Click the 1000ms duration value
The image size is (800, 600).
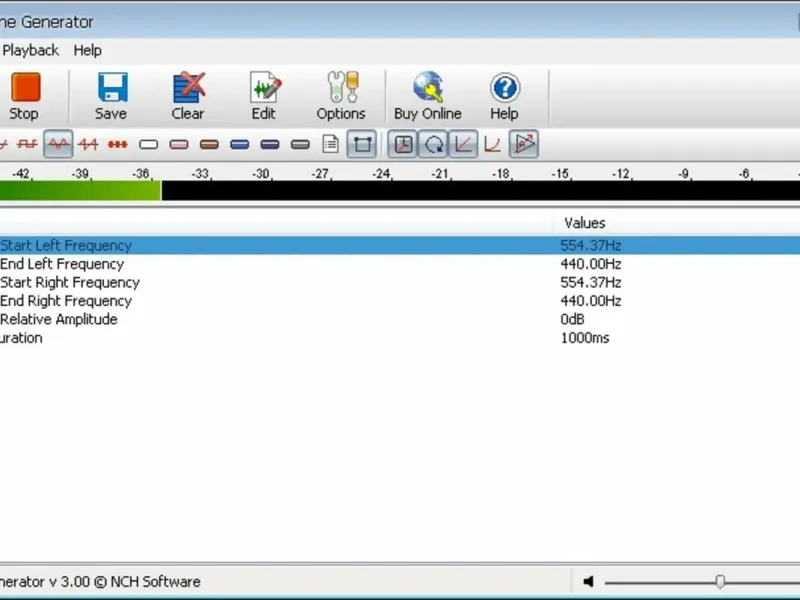point(585,338)
